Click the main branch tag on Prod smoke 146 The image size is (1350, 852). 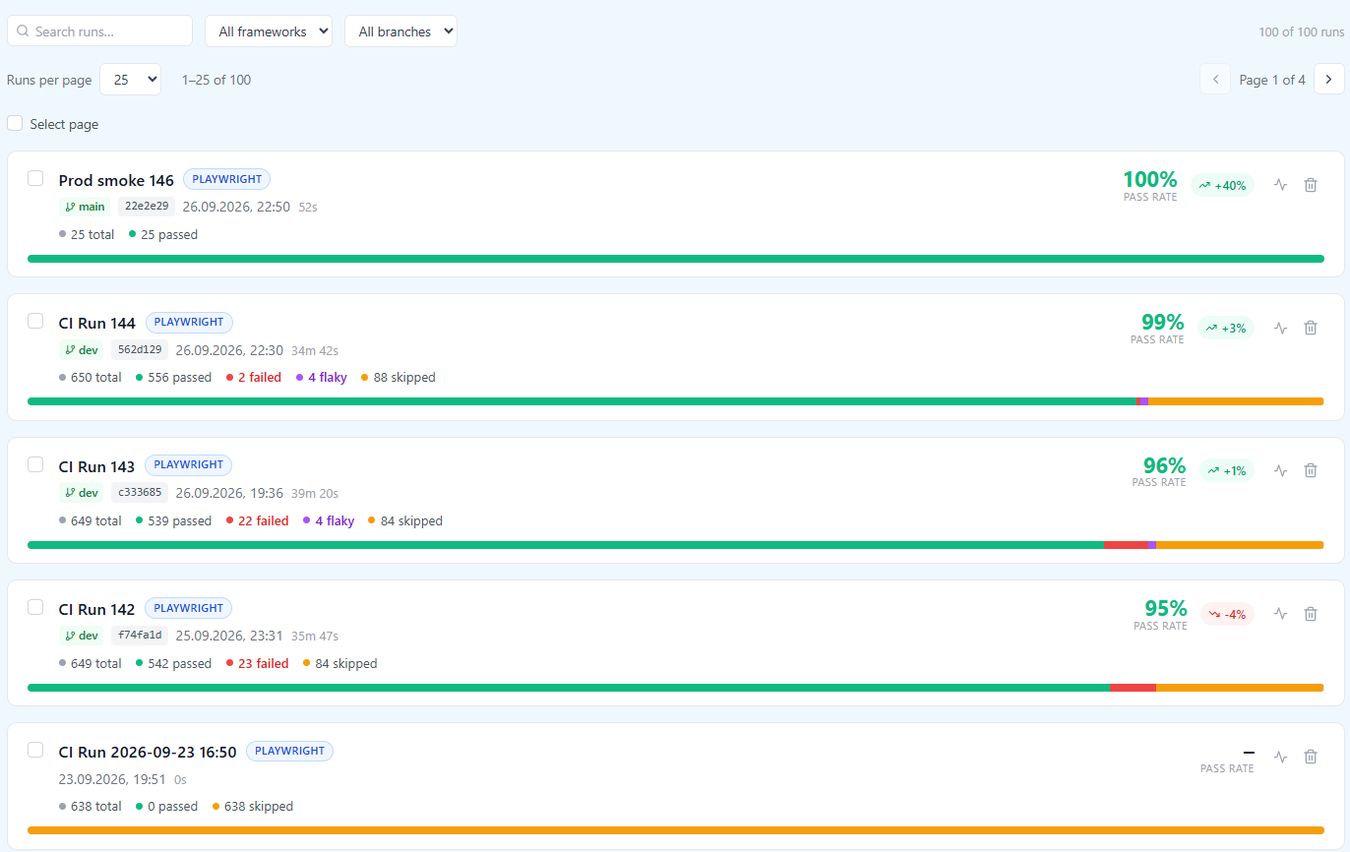tap(85, 207)
